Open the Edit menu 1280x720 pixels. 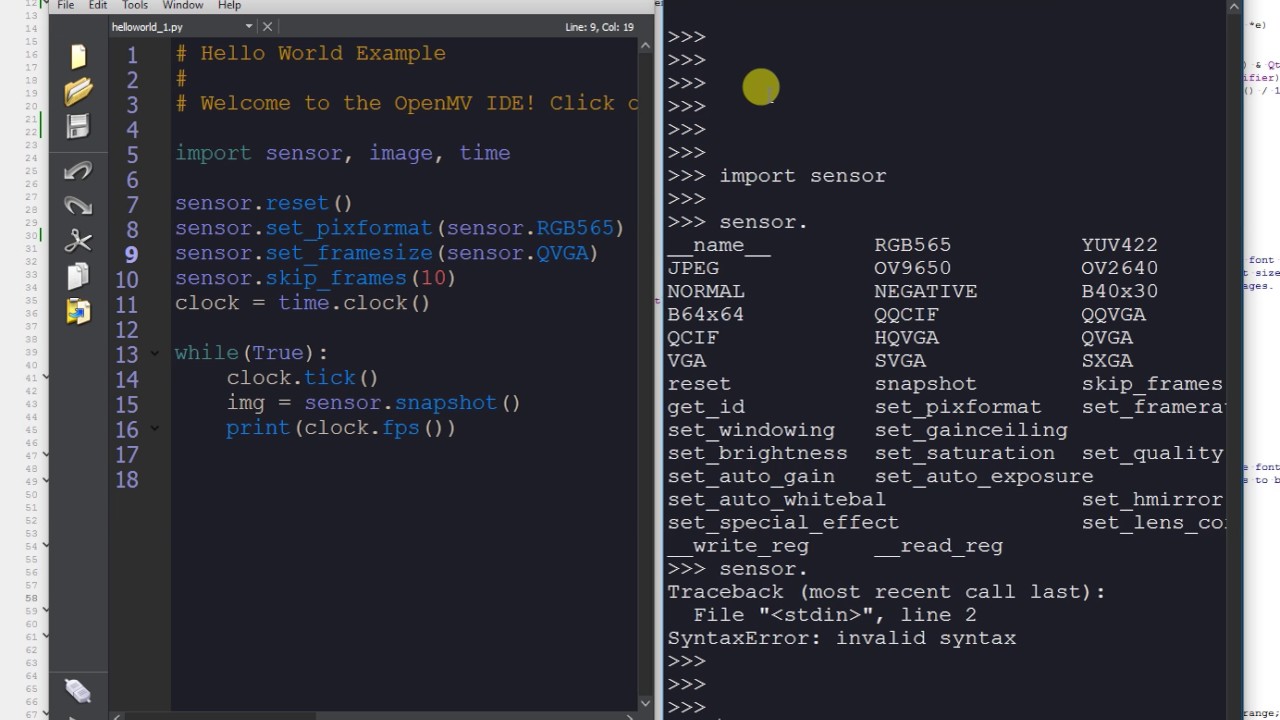(98, 5)
